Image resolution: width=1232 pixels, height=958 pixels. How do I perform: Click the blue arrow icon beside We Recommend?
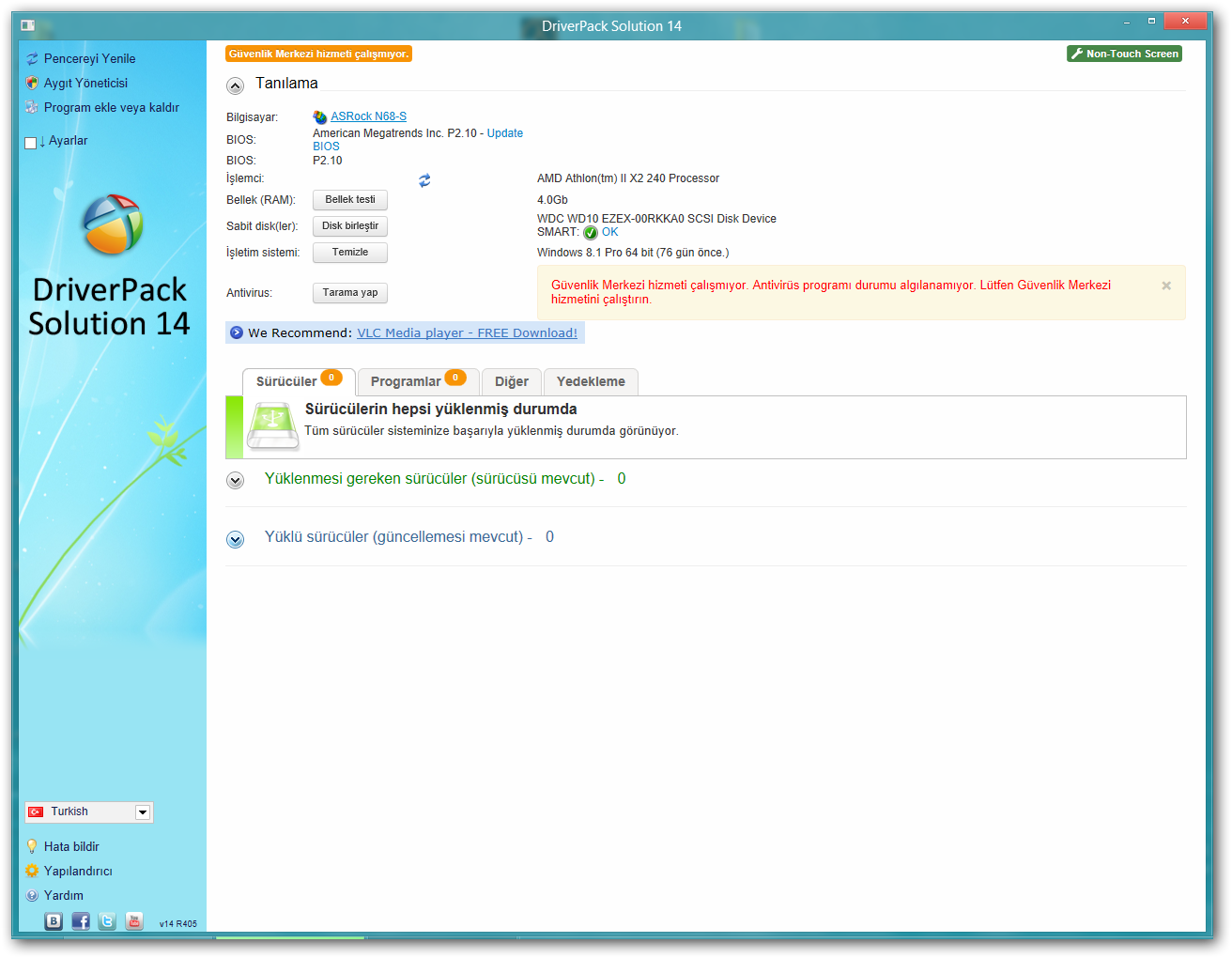click(x=237, y=332)
